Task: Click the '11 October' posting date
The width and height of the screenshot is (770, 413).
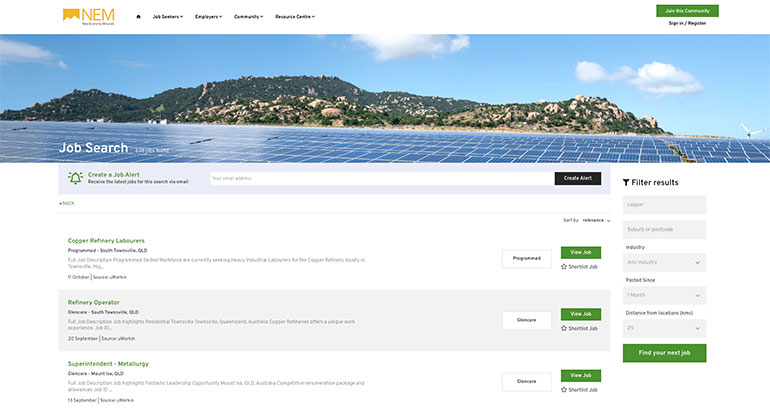Action: click(79, 277)
